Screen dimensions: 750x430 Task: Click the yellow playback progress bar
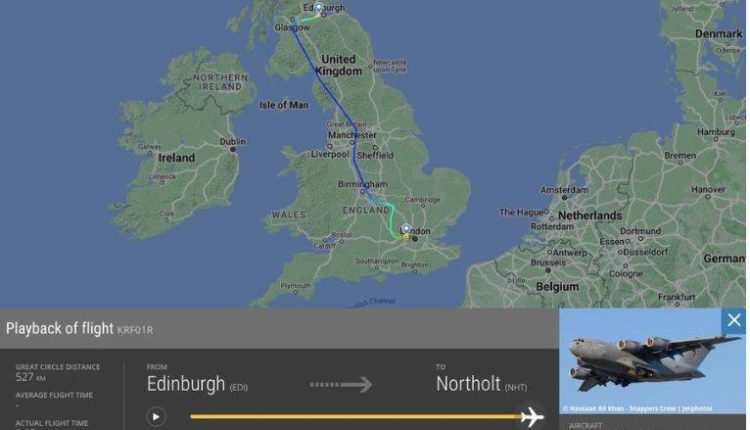(x=355, y=417)
